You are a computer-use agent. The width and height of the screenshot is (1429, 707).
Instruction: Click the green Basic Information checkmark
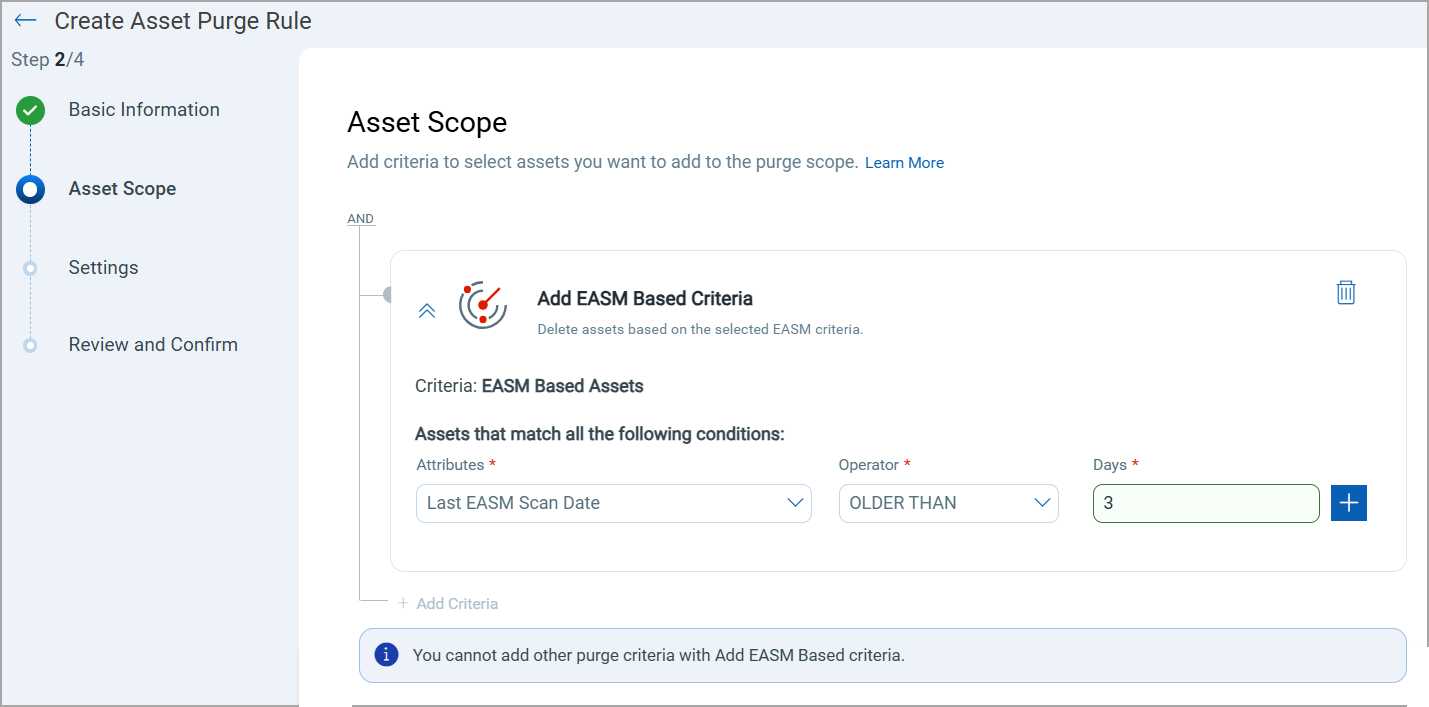(x=30, y=111)
